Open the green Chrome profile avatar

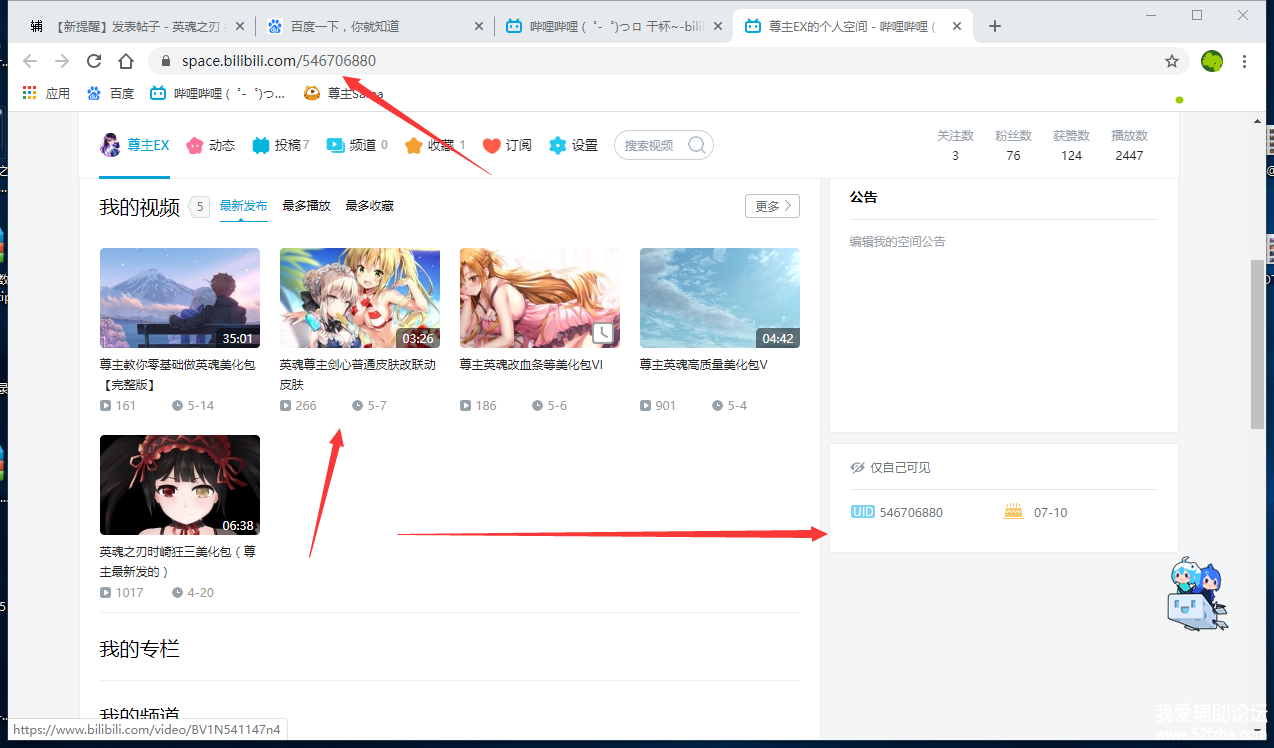pyautogui.click(x=1212, y=61)
